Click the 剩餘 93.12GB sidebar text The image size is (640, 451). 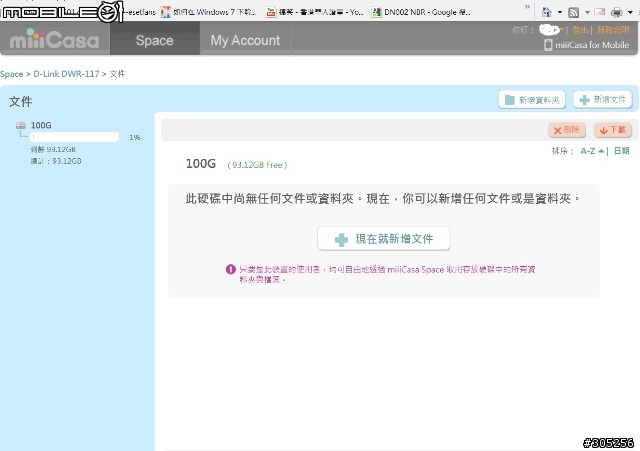53,149
